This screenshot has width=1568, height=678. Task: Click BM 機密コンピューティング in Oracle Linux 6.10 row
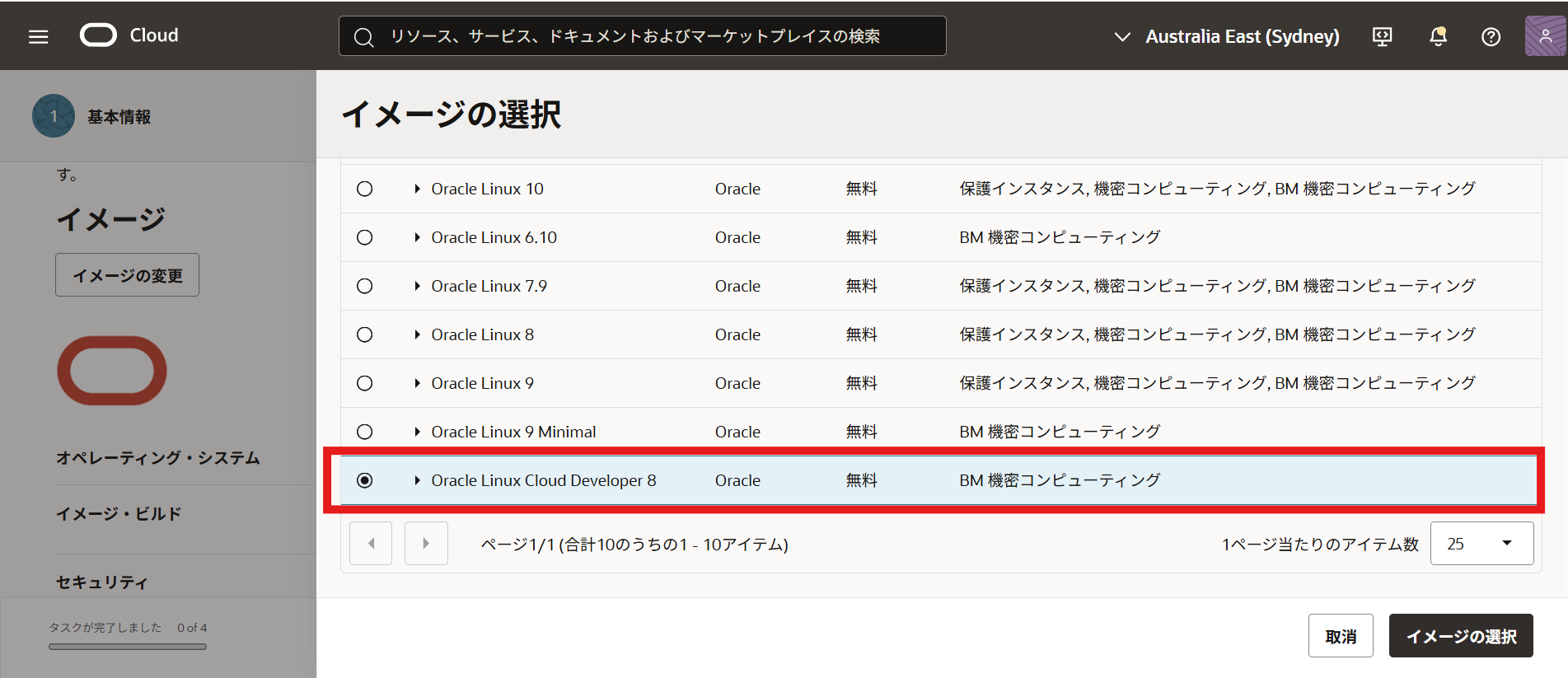point(1060,237)
